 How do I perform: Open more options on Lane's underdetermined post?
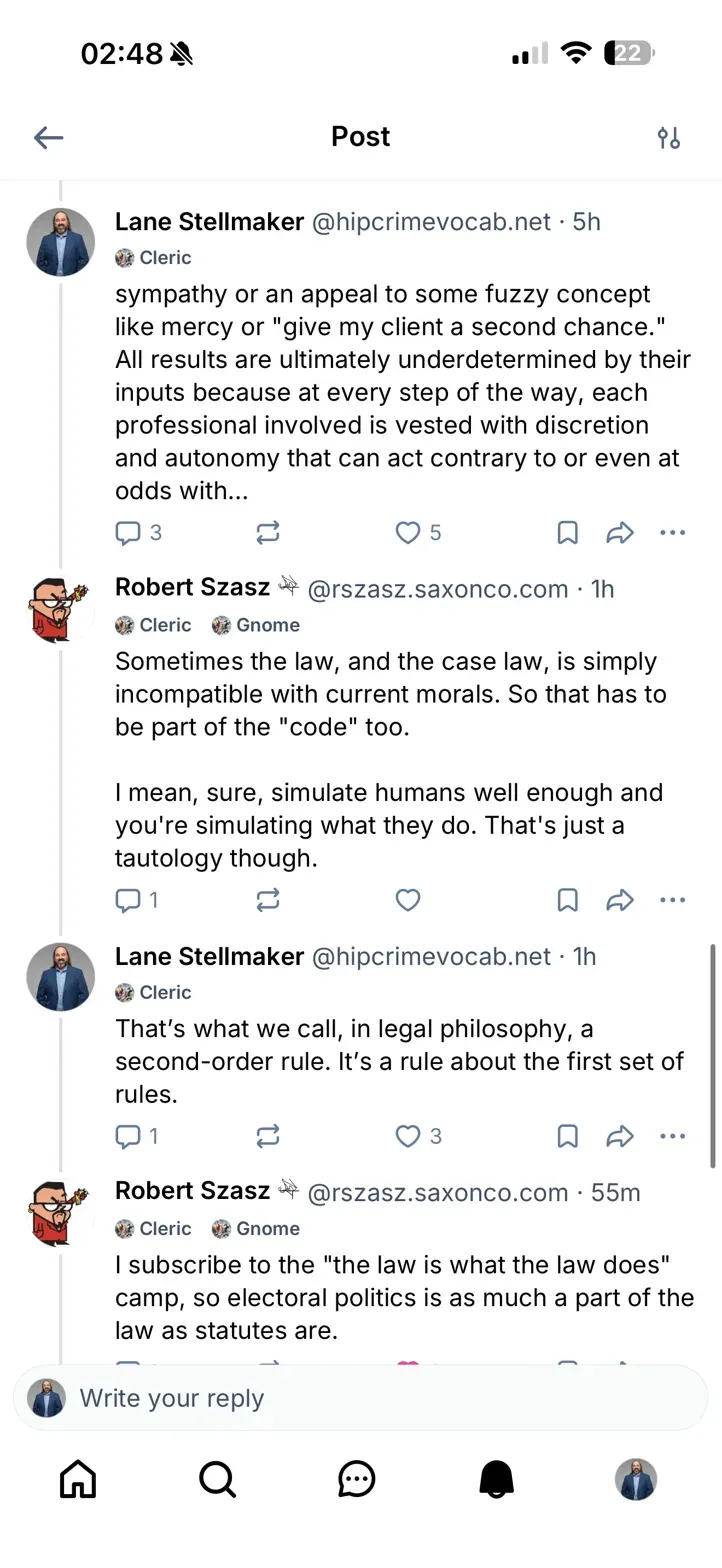[x=672, y=532]
